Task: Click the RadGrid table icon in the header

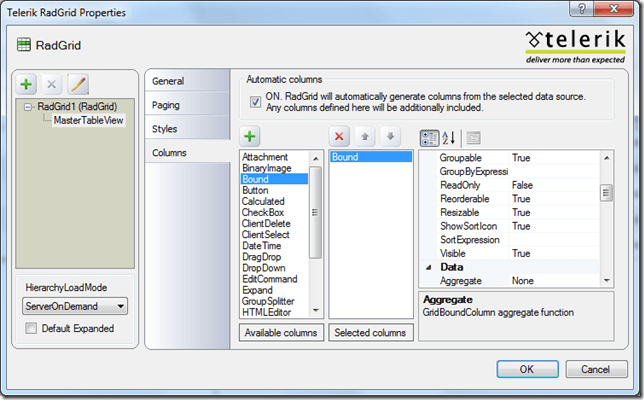Action: click(x=24, y=44)
